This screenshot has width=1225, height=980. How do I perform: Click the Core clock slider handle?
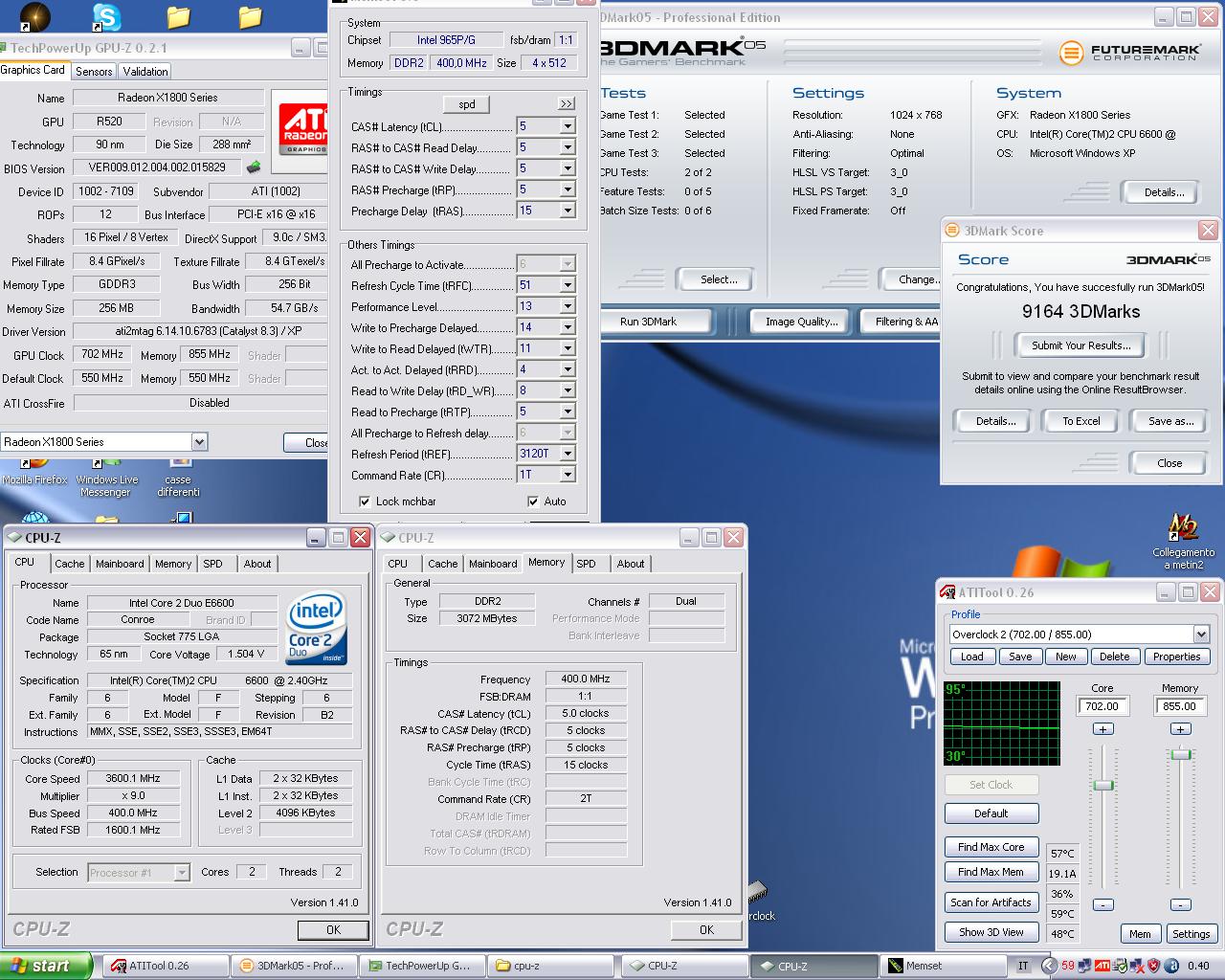(x=1103, y=785)
